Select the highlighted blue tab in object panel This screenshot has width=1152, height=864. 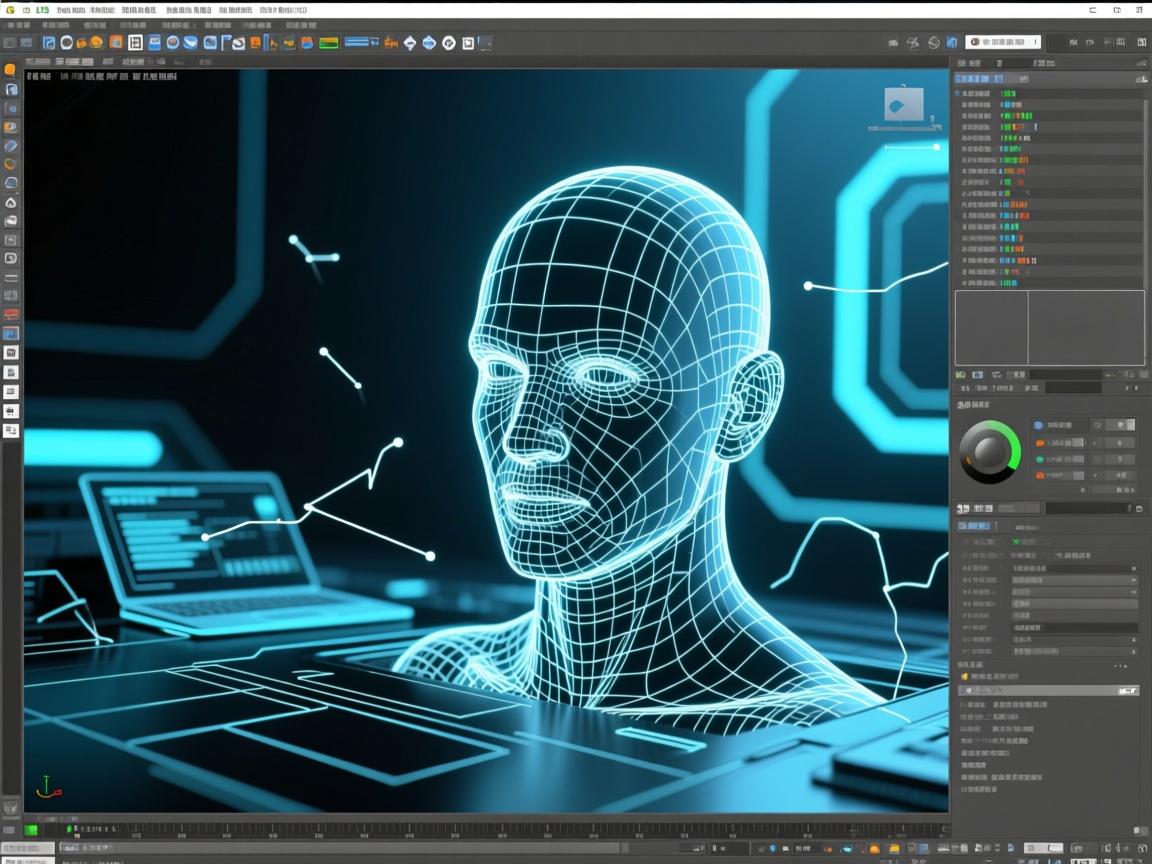click(972, 78)
